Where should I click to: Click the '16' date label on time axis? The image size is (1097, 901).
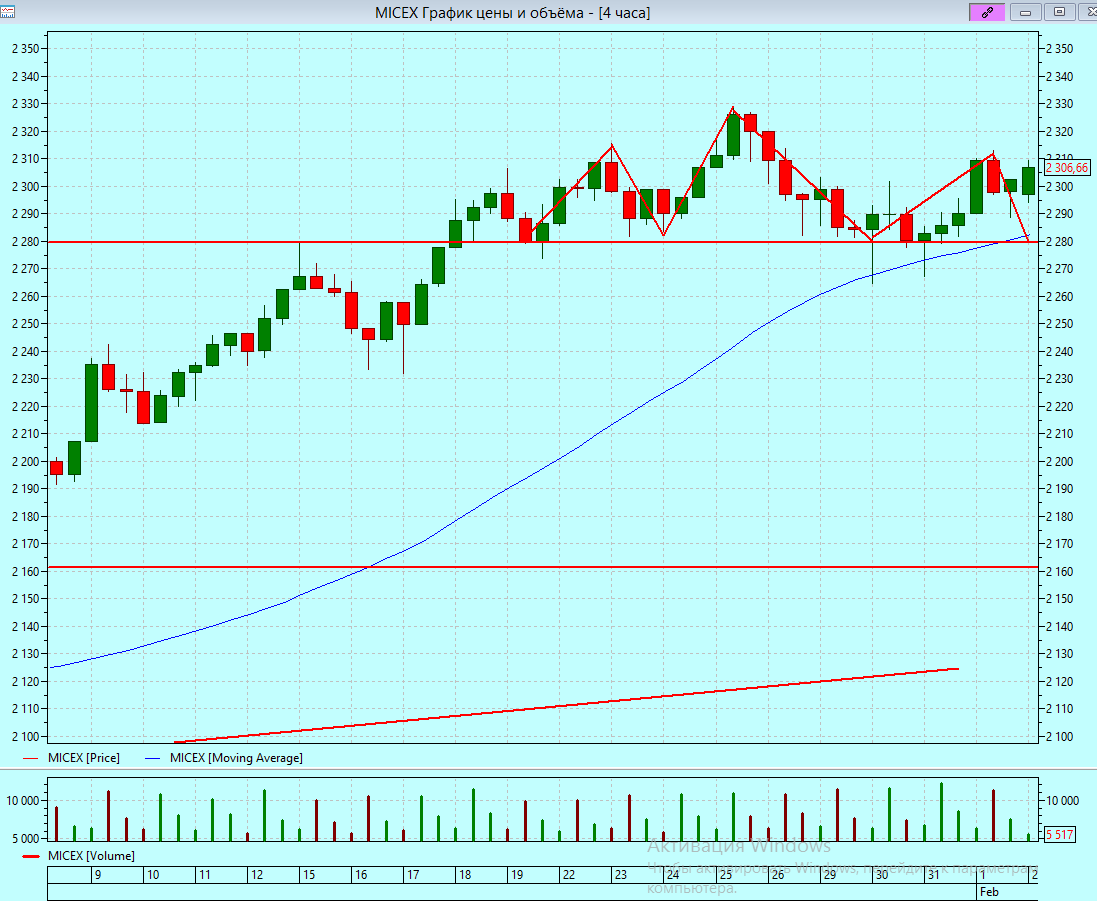pyautogui.click(x=361, y=874)
